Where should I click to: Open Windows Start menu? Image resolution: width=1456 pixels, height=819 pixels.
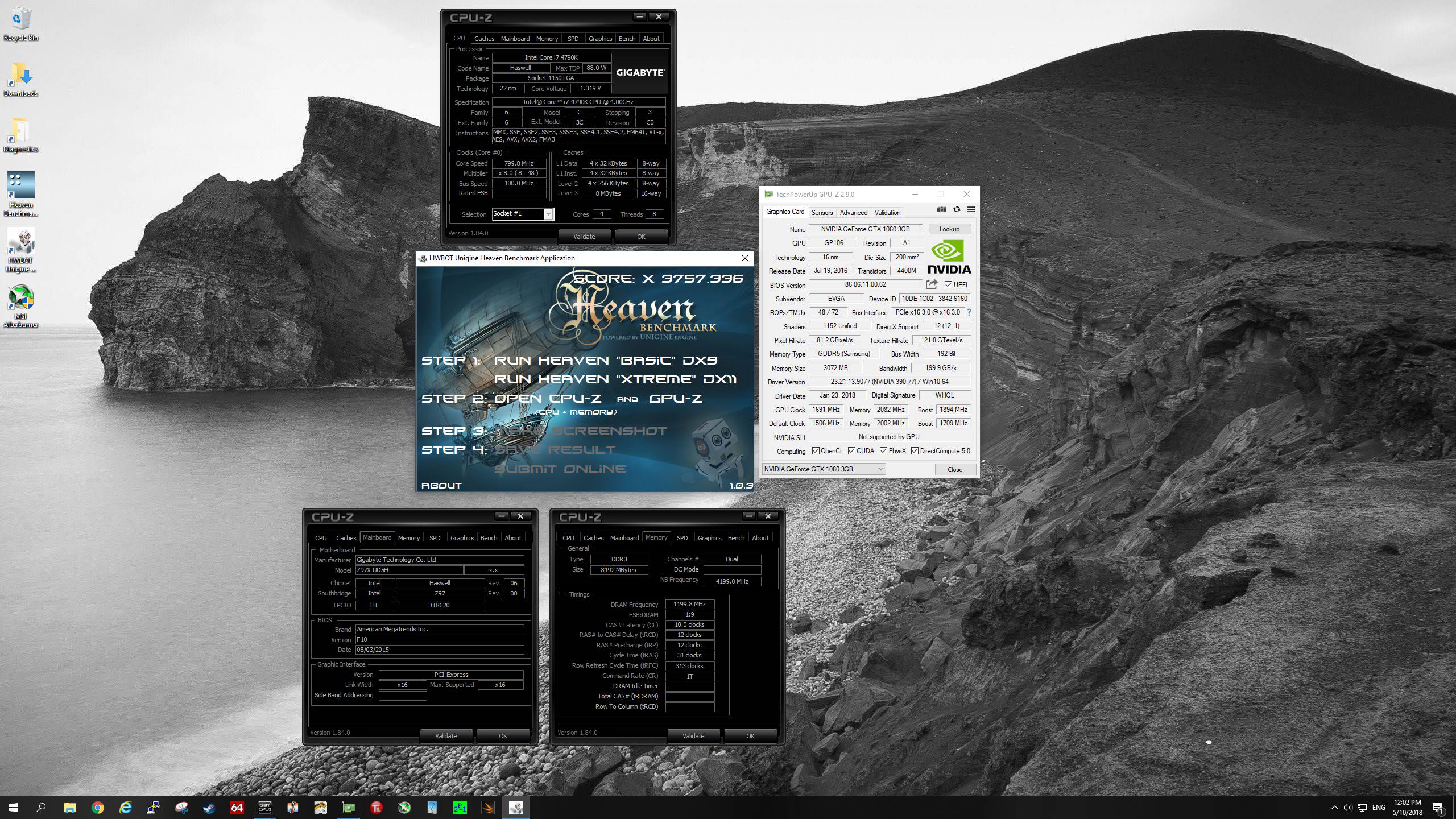(x=14, y=808)
